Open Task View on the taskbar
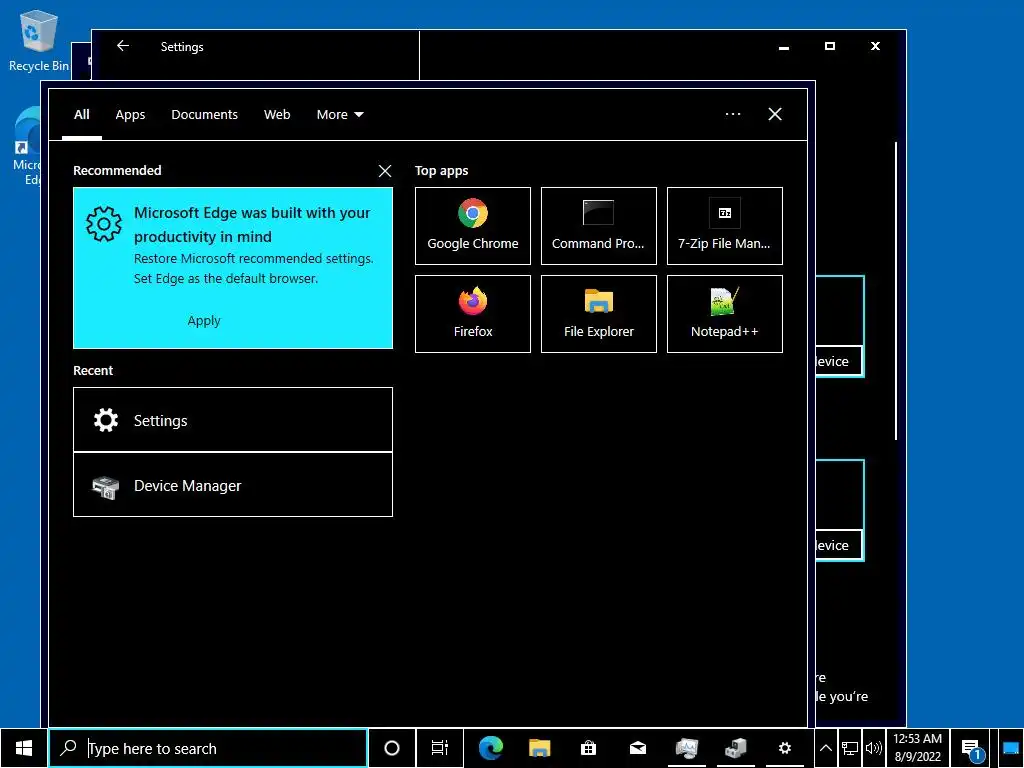Screen dimensions: 1024x768 (x=440, y=748)
